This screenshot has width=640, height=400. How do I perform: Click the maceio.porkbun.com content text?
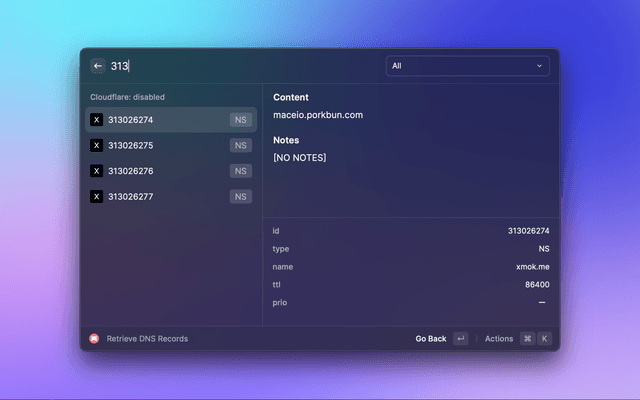[x=318, y=115]
